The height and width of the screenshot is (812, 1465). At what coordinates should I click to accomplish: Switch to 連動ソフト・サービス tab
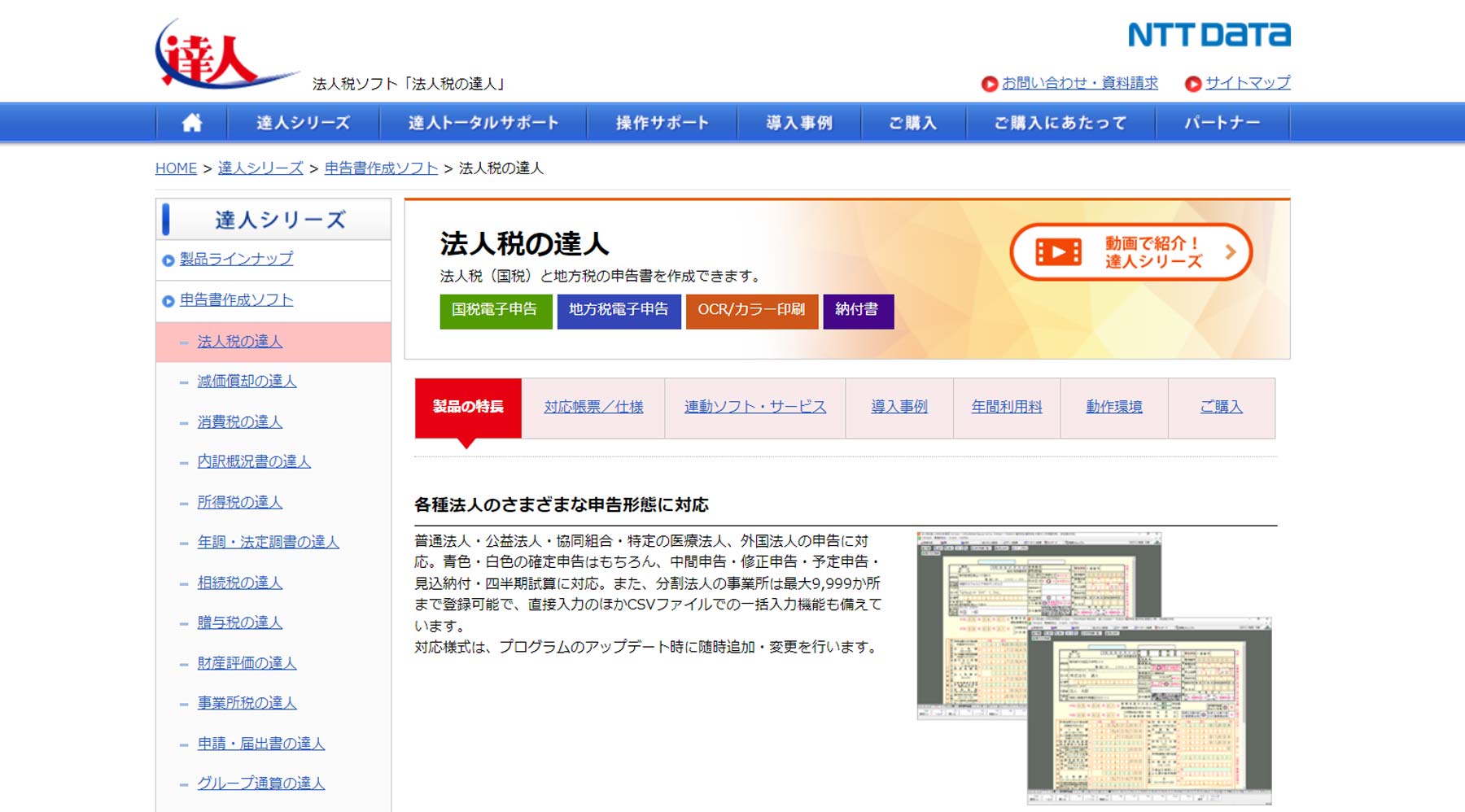(x=755, y=407)
